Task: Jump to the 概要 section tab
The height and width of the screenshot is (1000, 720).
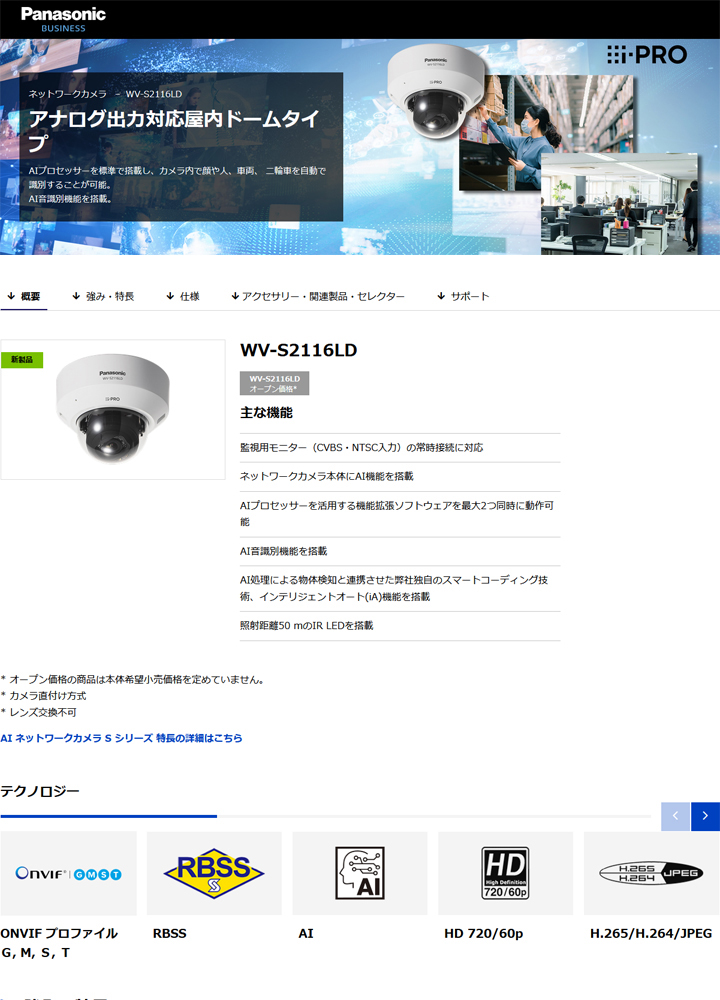Action: [x=24, y=296]
